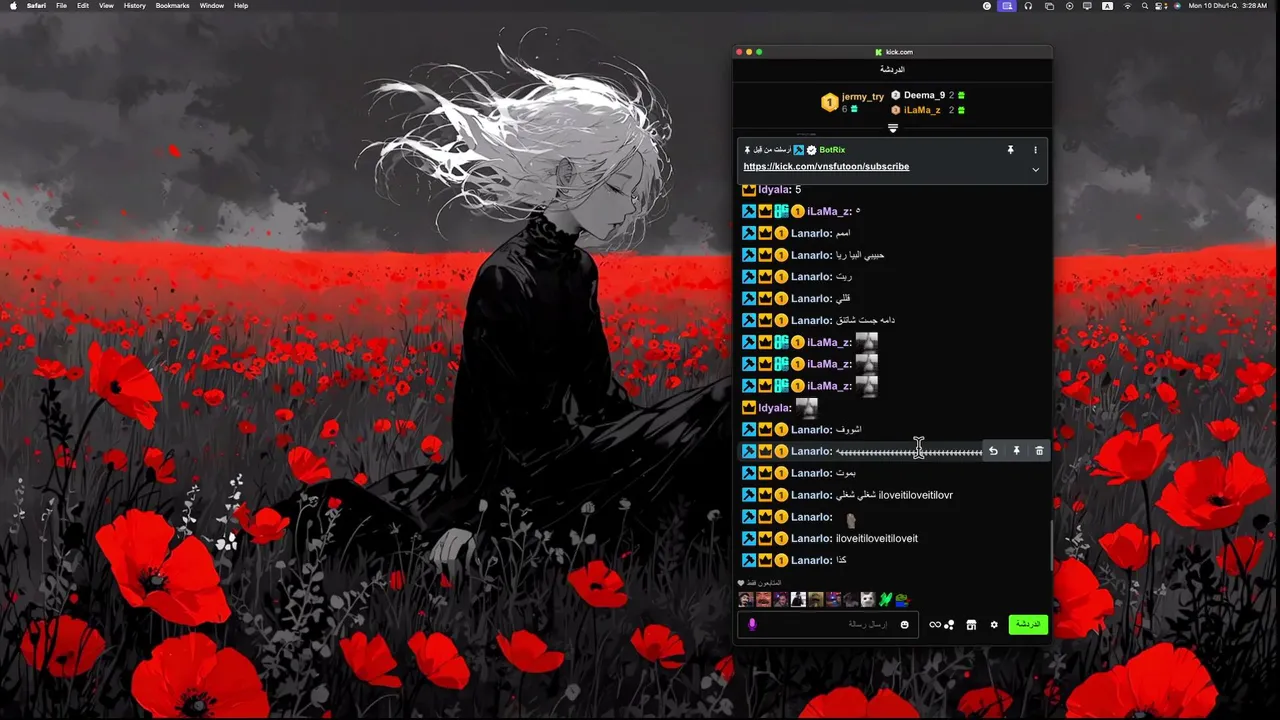This screenshot has height=720, width=1280.
Task: Open the Edit menu
Action: tap(83, 6)
